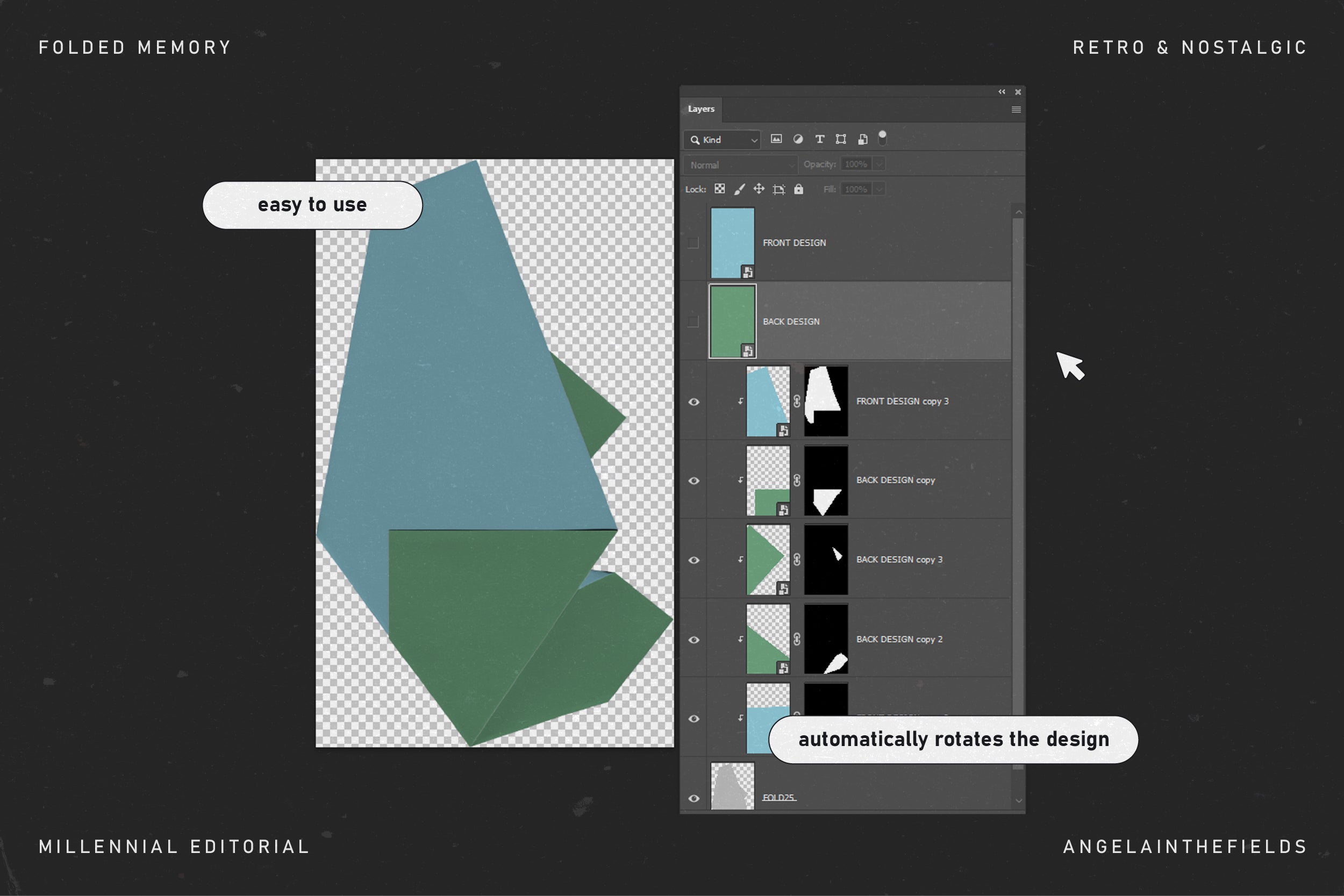Enable Lock transparent pixels
This screenshot has height=896, width=1344.
[720, 190]
